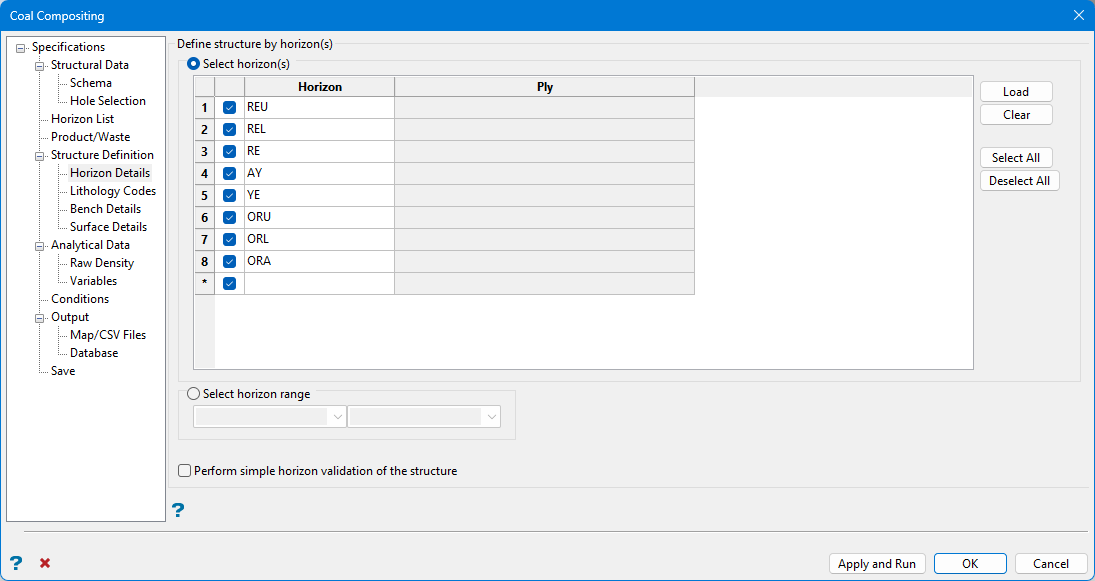Click the ORL horizon cell
The image size is (1095, 581).
click(x=320, y=240)
